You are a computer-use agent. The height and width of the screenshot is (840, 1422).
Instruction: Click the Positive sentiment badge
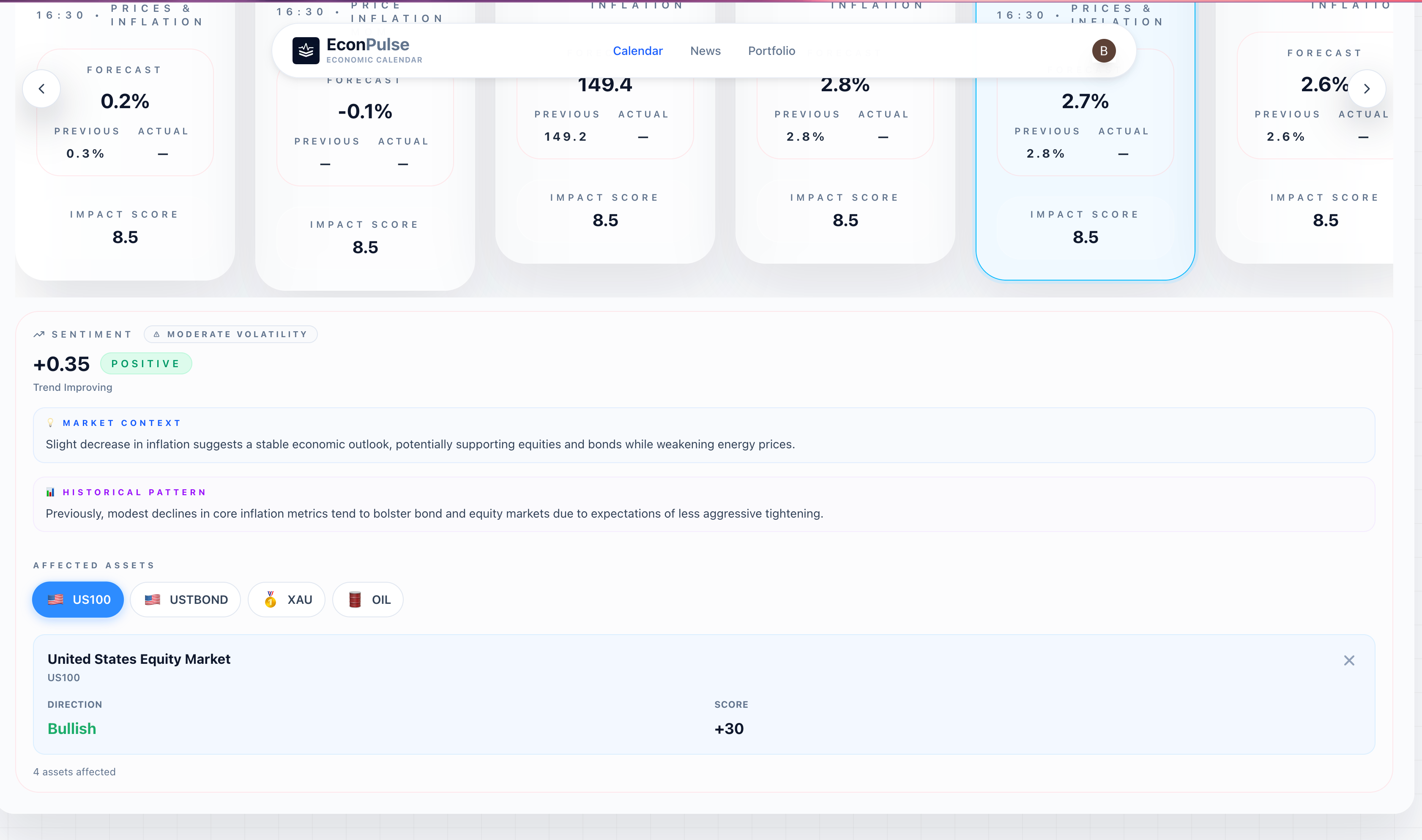click(146, 364)
